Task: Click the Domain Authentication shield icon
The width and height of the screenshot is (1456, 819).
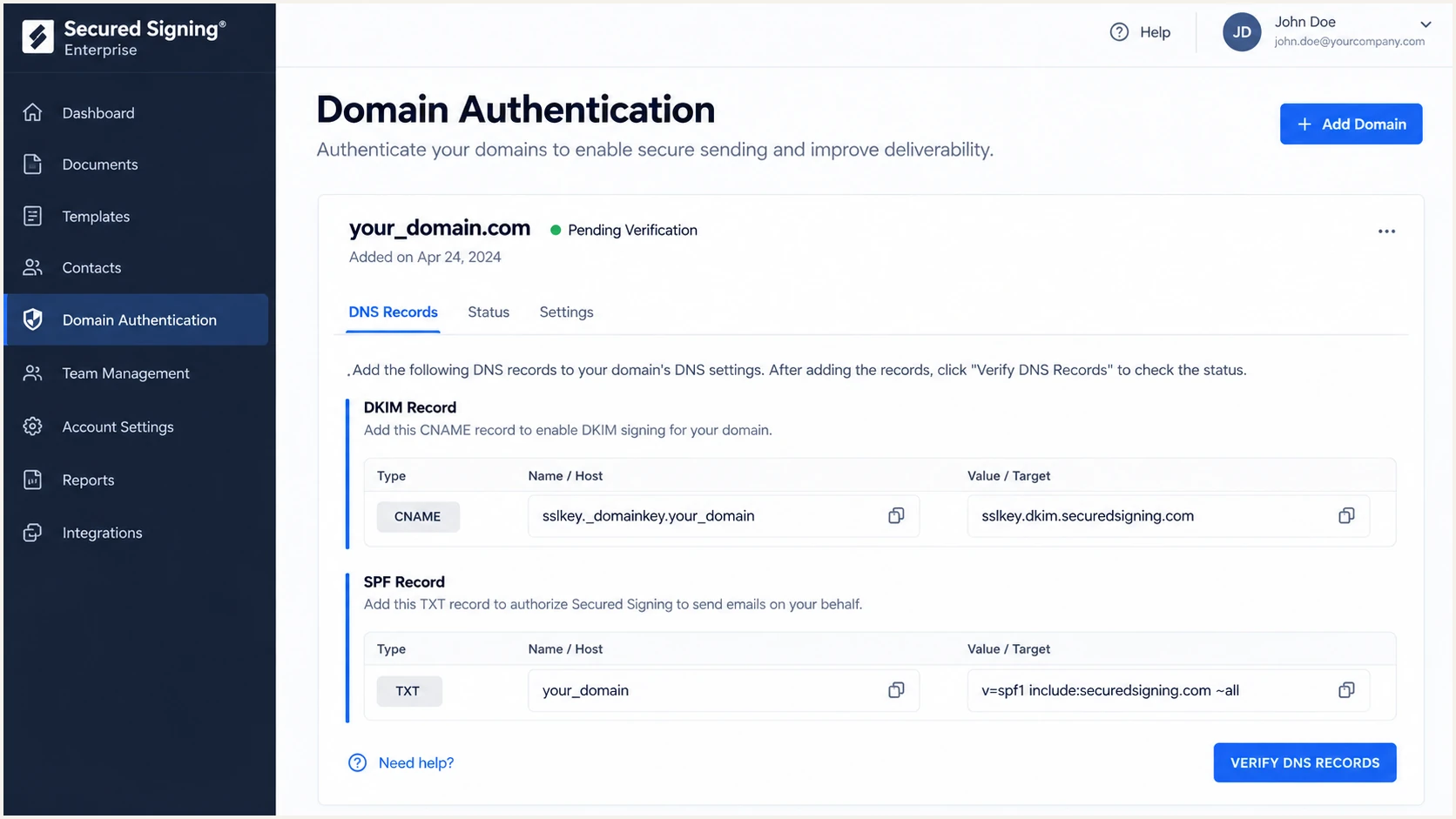Action: click(x=33, y=319)
